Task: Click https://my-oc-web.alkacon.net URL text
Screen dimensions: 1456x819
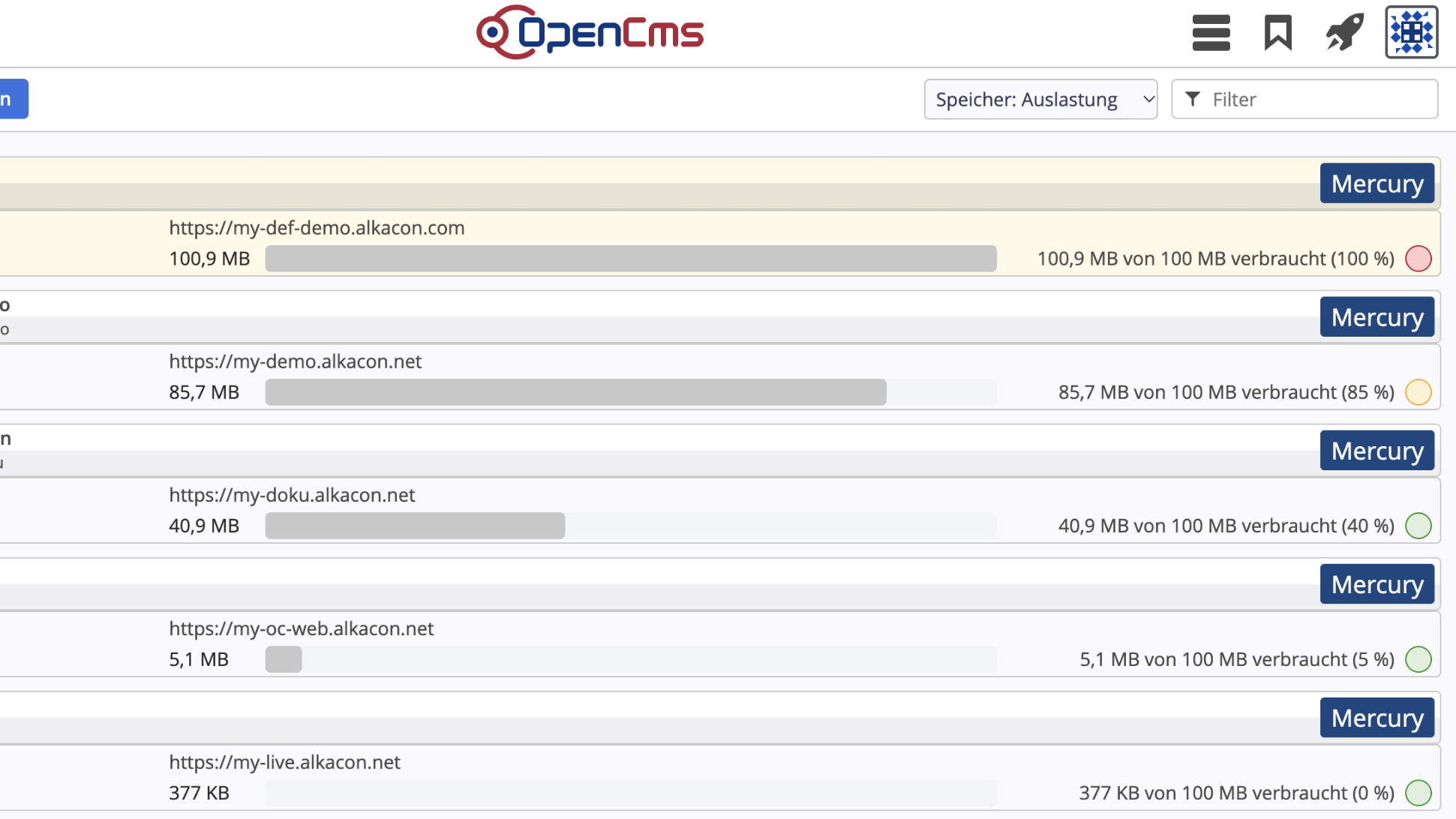Action: tap(301, 628)
